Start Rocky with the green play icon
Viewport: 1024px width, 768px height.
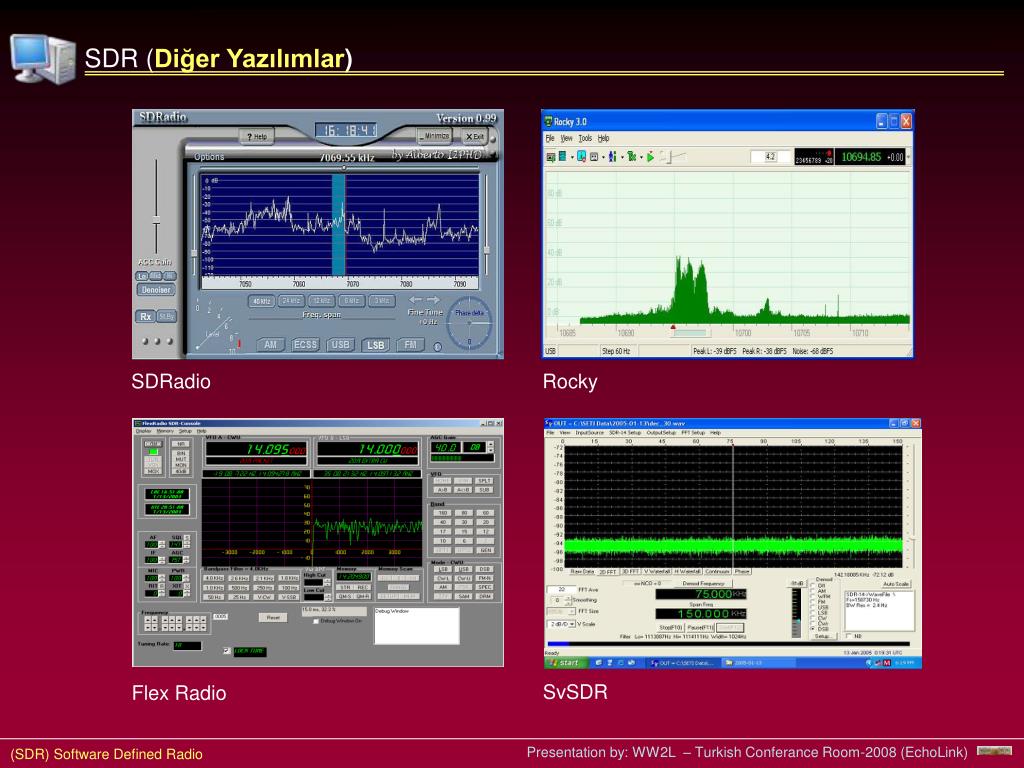point(650,157)
